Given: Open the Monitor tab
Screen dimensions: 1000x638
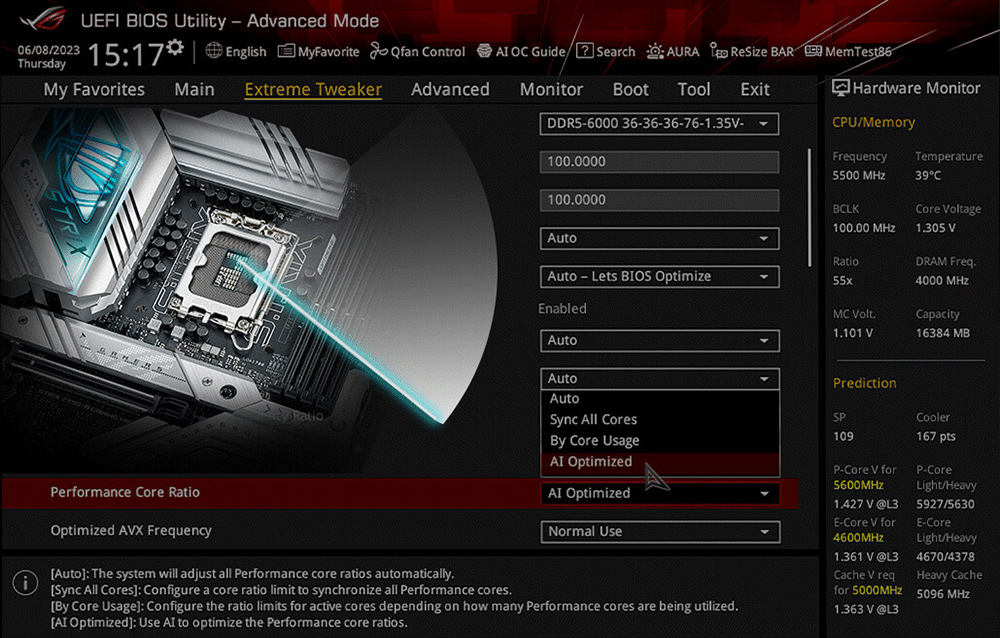Looking at the screenshot, I should click(x=552, y=89).
